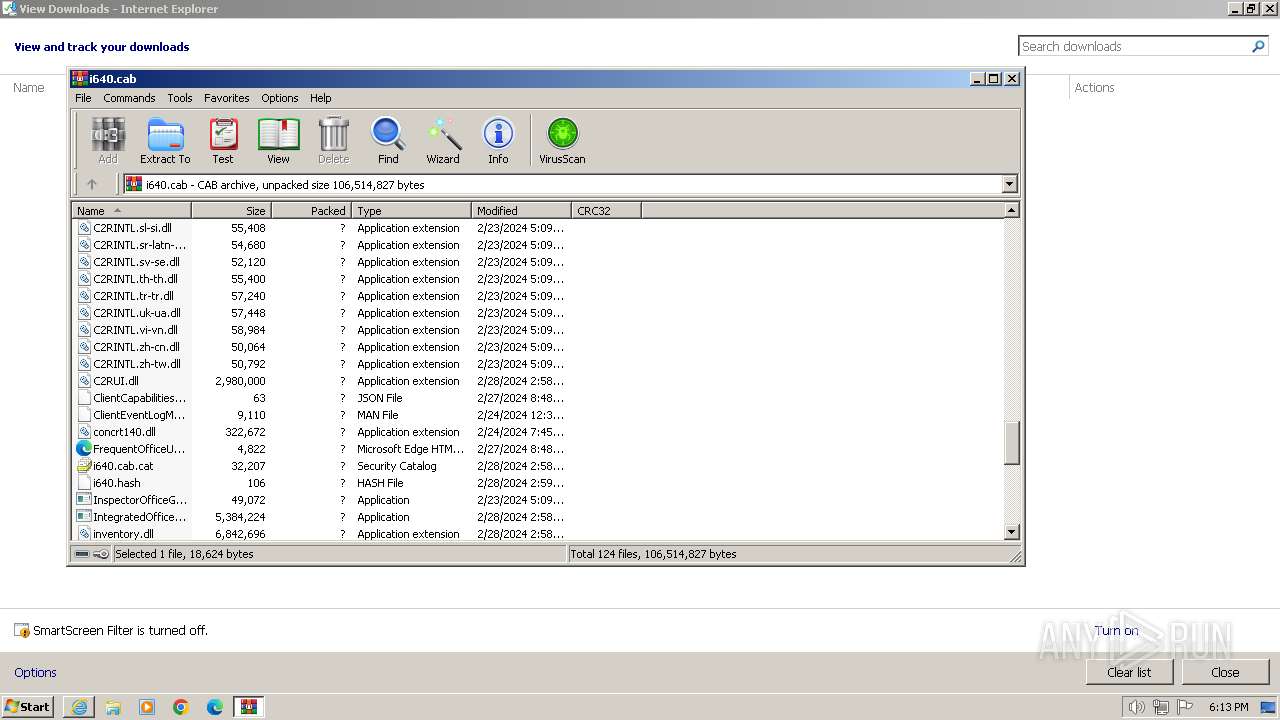Screen dimensions: 1280x720
Task: Click the Extract To toolbar icon
Action: (x=165, y=140)
